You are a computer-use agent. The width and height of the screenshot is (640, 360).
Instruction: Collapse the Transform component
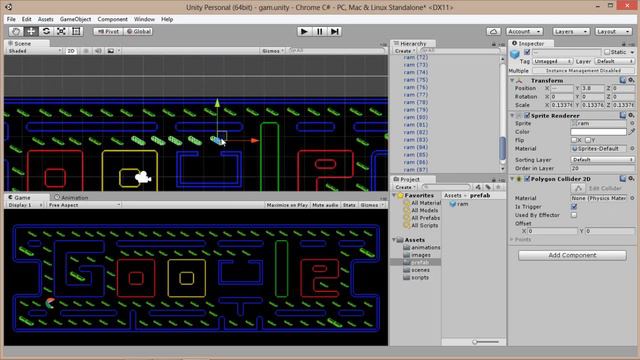(512, 80)
